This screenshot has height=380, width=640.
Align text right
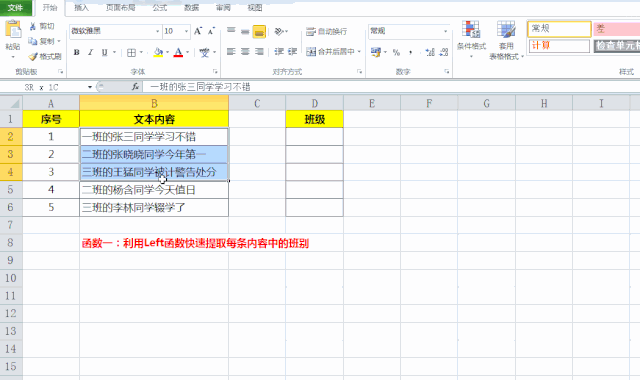[259, 52]
